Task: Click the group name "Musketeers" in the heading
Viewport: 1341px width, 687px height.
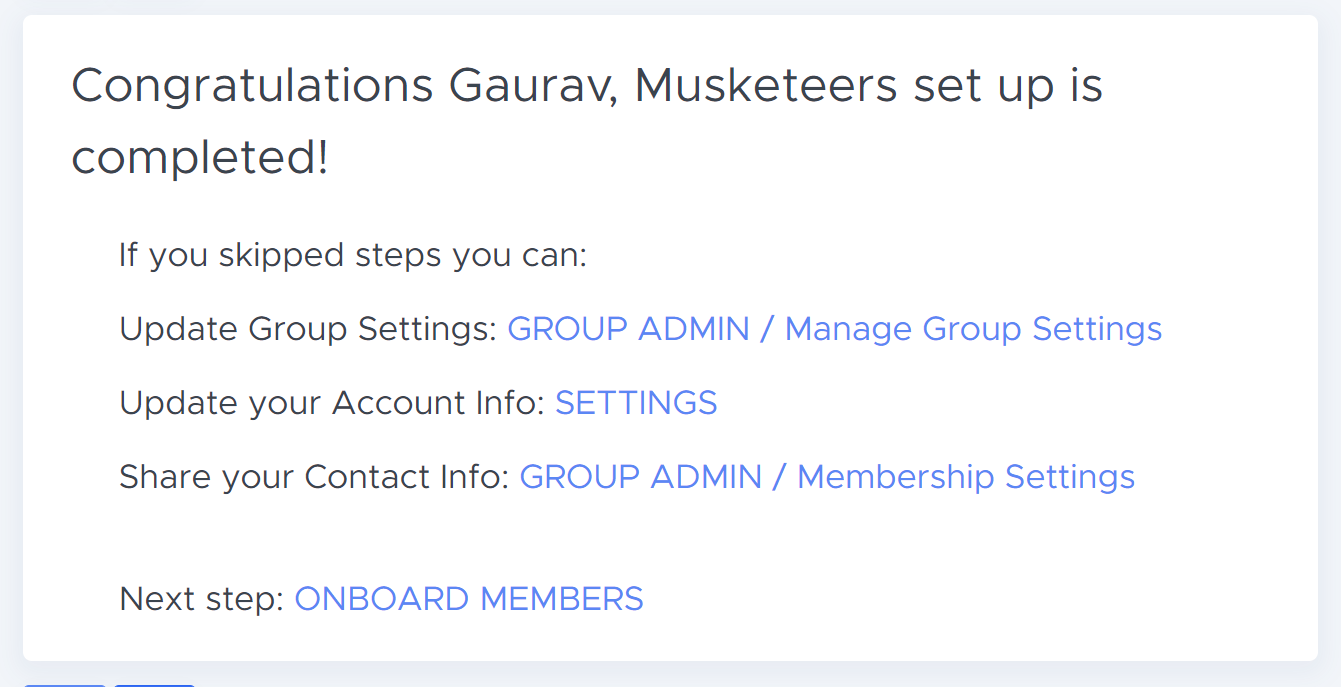Action: 766,86
